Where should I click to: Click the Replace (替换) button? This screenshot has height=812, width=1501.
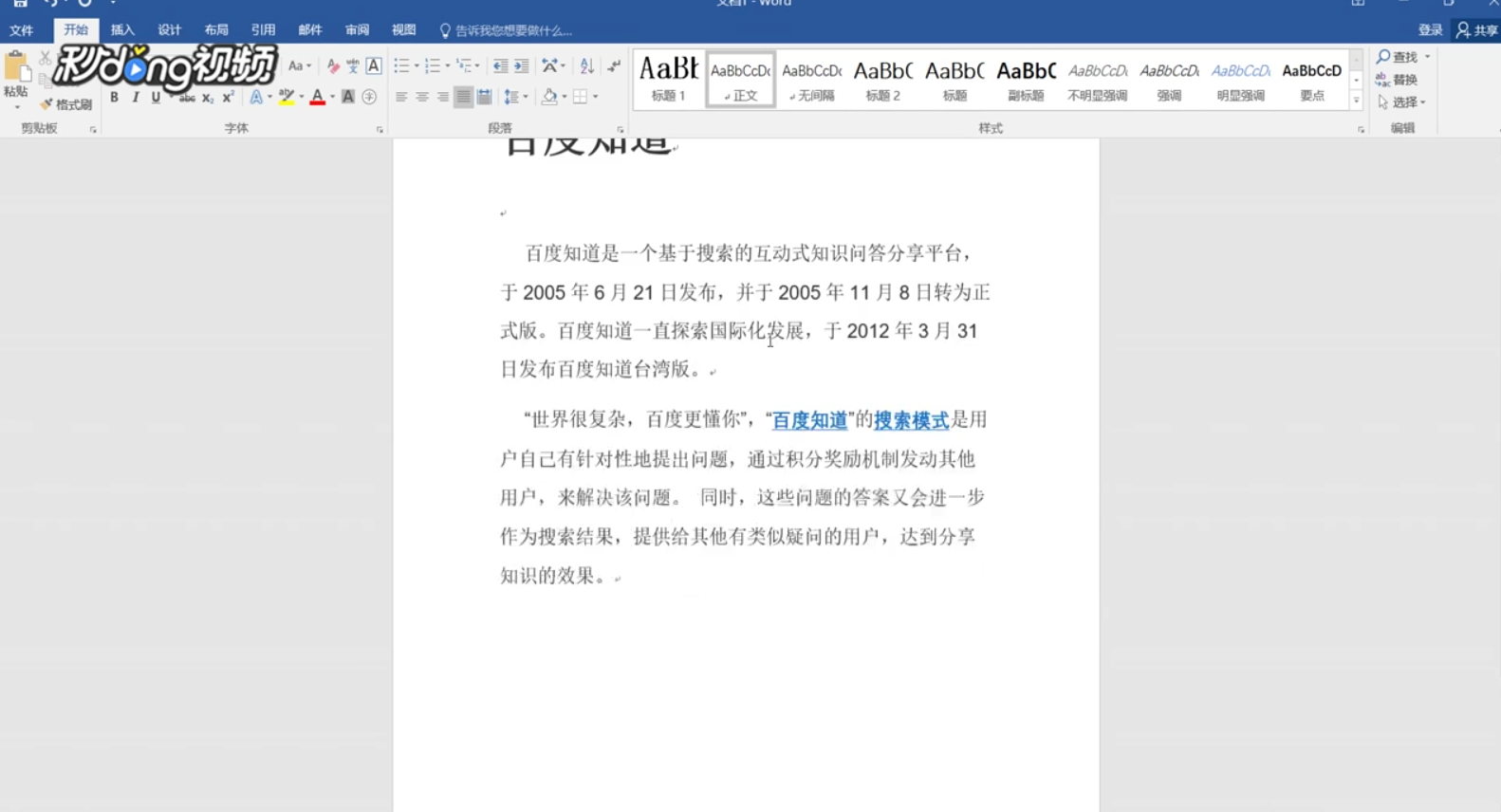(1397, 80)
